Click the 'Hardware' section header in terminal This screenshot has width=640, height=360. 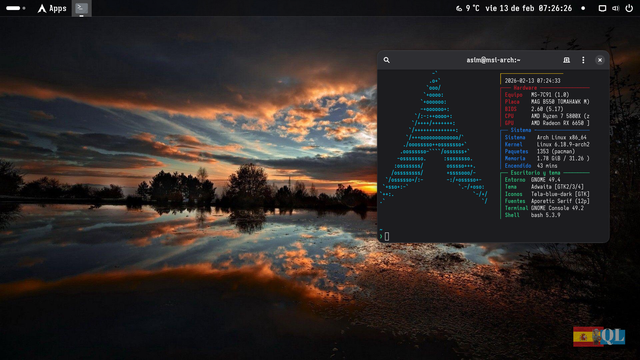(x=525, y=88)
